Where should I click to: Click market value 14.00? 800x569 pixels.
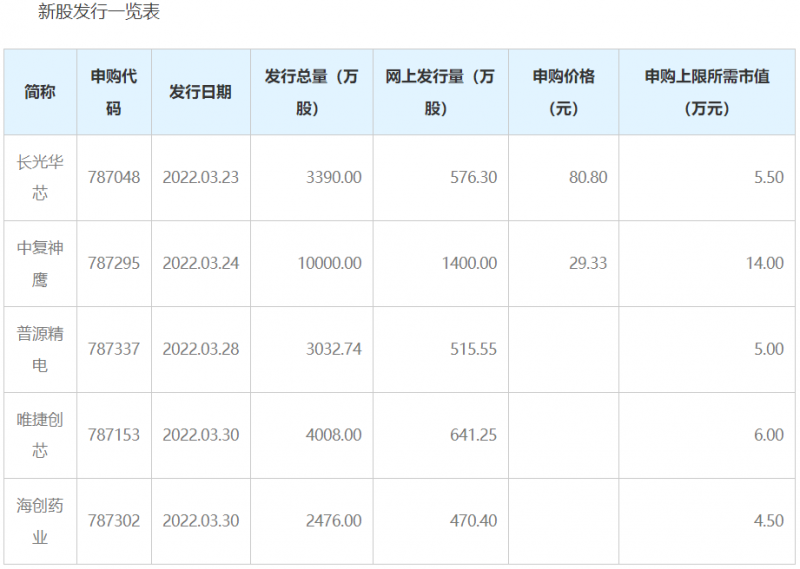click(x=765, y=263)
